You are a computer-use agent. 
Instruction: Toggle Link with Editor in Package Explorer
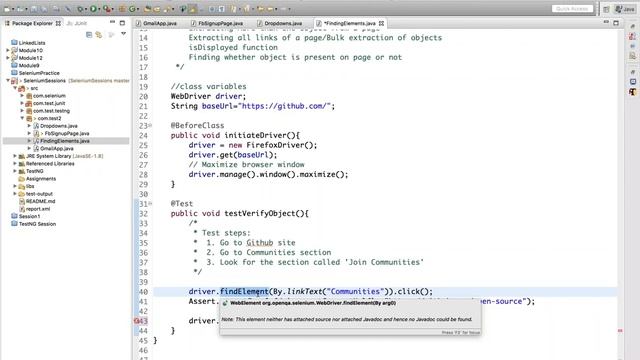[x=99, y=35]
